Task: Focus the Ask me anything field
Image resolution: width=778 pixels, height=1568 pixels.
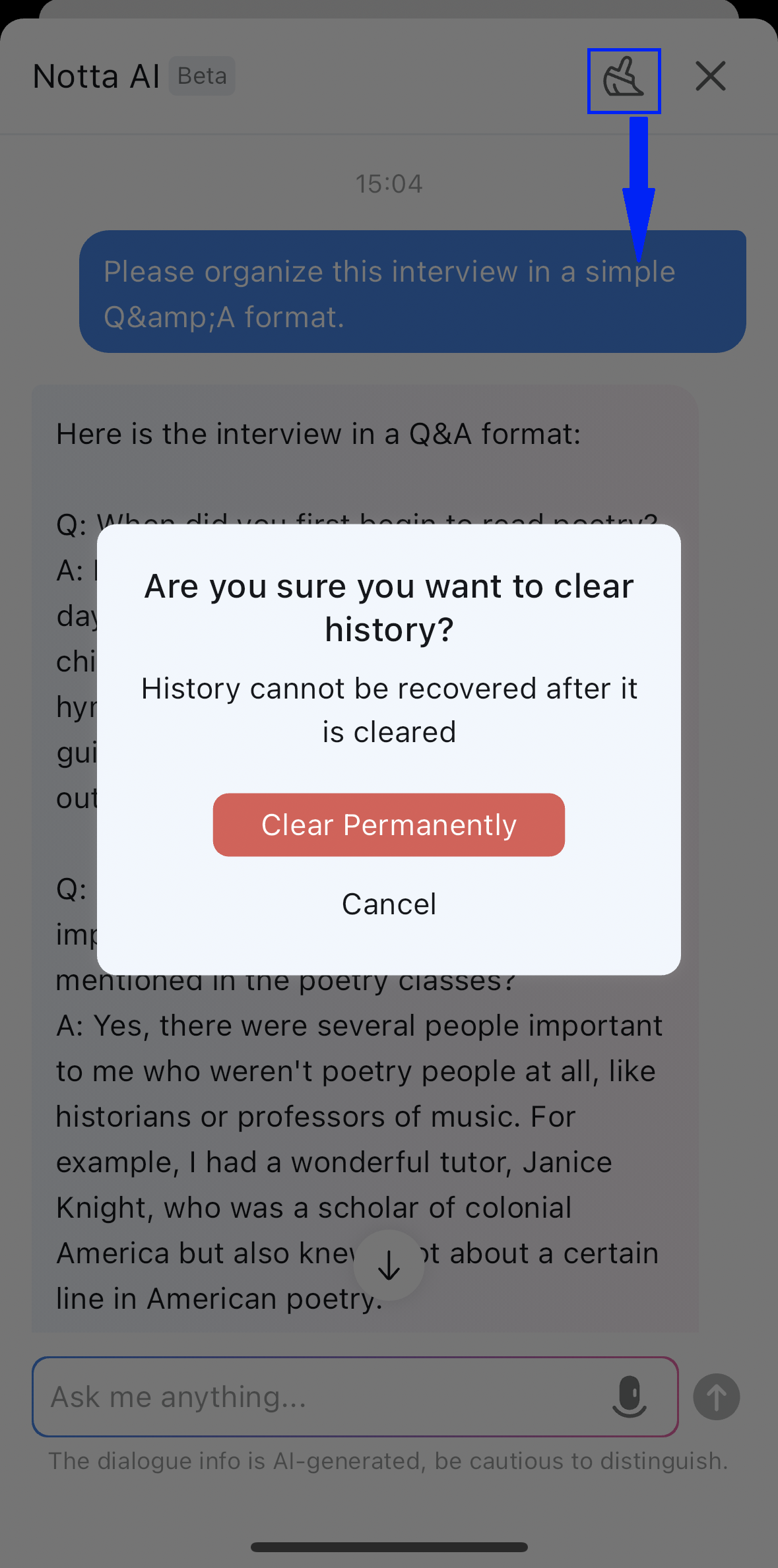Action: (355, 1396)
